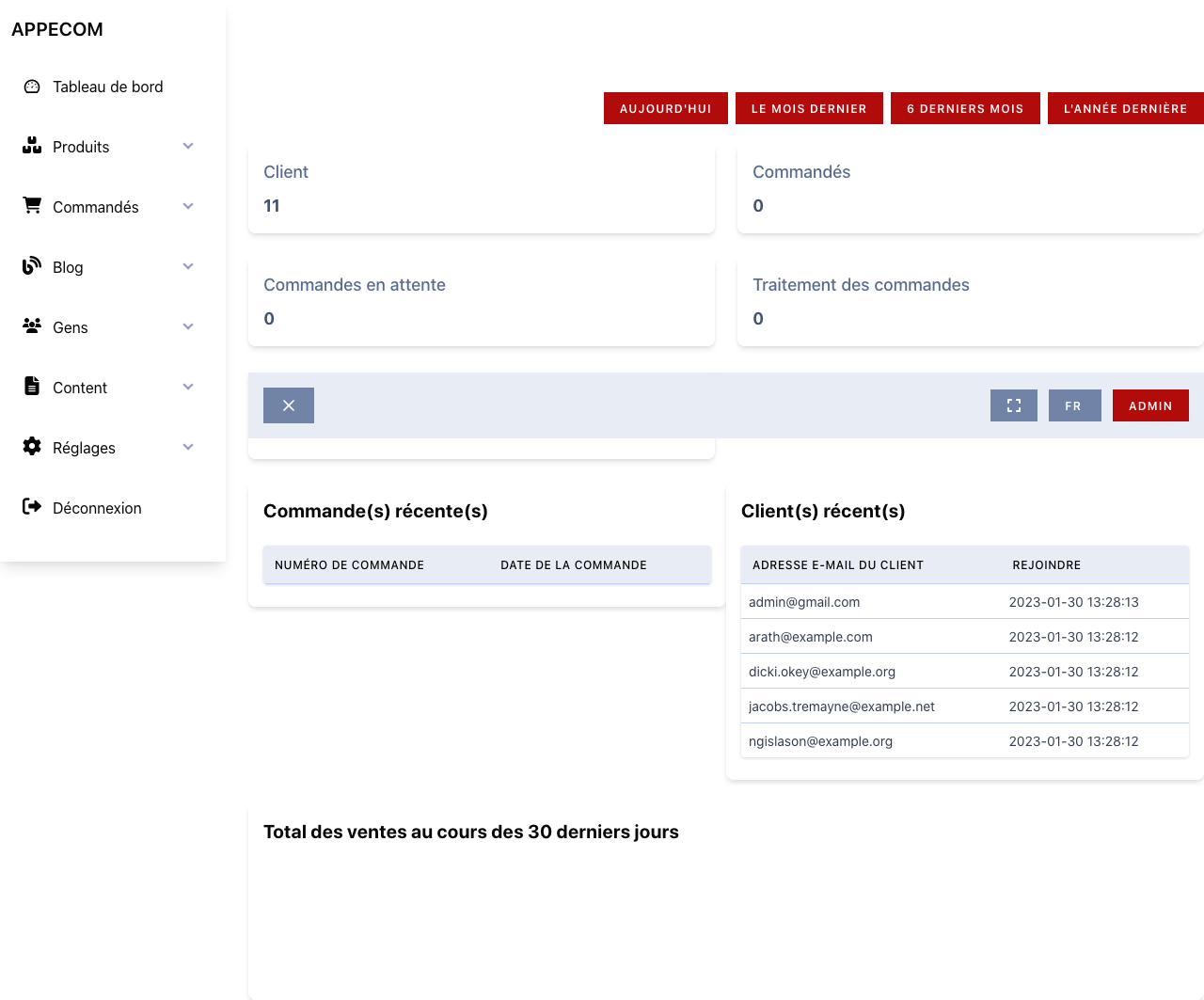Select jacobs.tremayne@example.net client row
The height and width of the screenshot is (1000, 1204).
click(x=965, y=706)
